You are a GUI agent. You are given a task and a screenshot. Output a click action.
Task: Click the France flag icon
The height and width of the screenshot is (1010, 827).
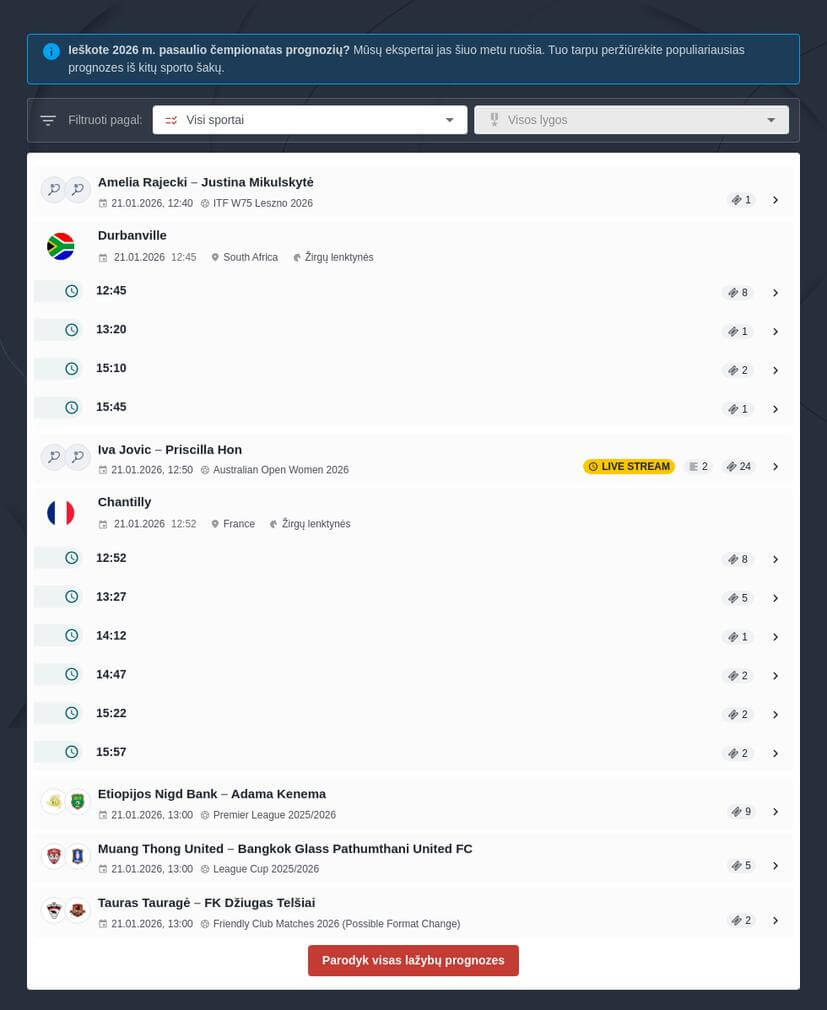pos(61,513)
